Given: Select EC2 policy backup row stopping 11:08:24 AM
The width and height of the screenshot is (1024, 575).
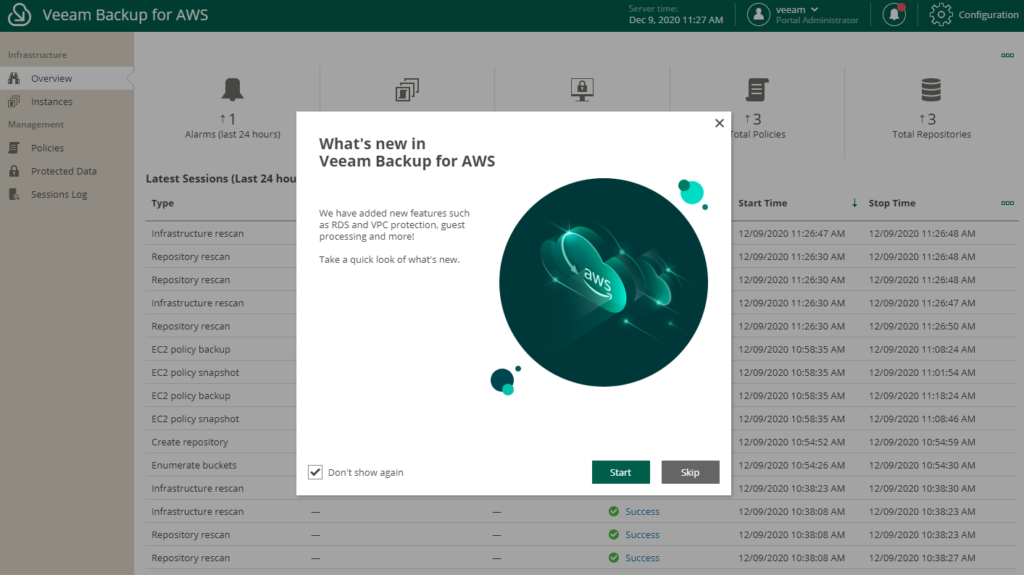Looking at the screenshot, I should (581, 350).
